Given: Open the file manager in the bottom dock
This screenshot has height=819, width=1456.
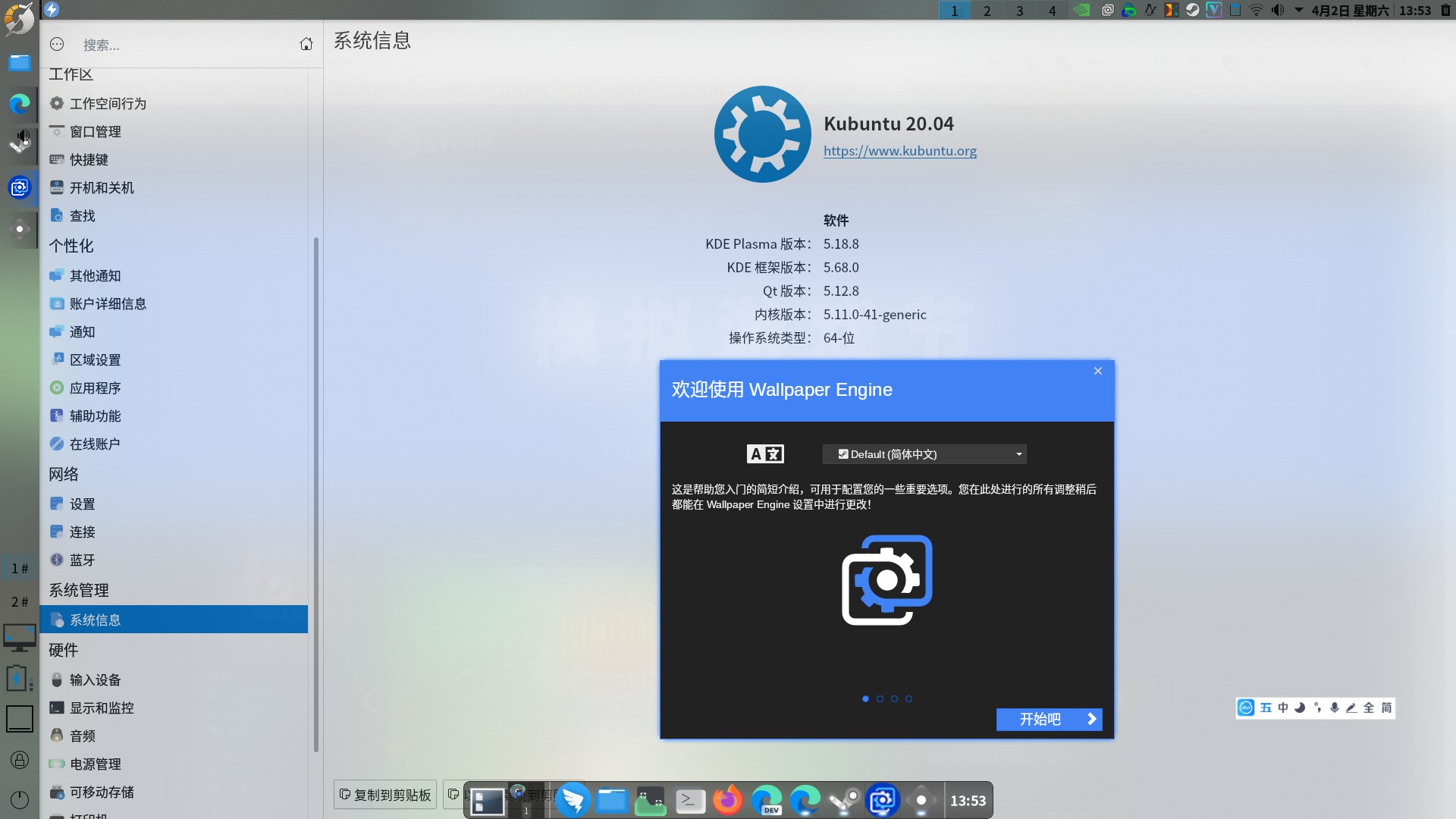Looking at the screenshot, I should click(x=612, y=800).
